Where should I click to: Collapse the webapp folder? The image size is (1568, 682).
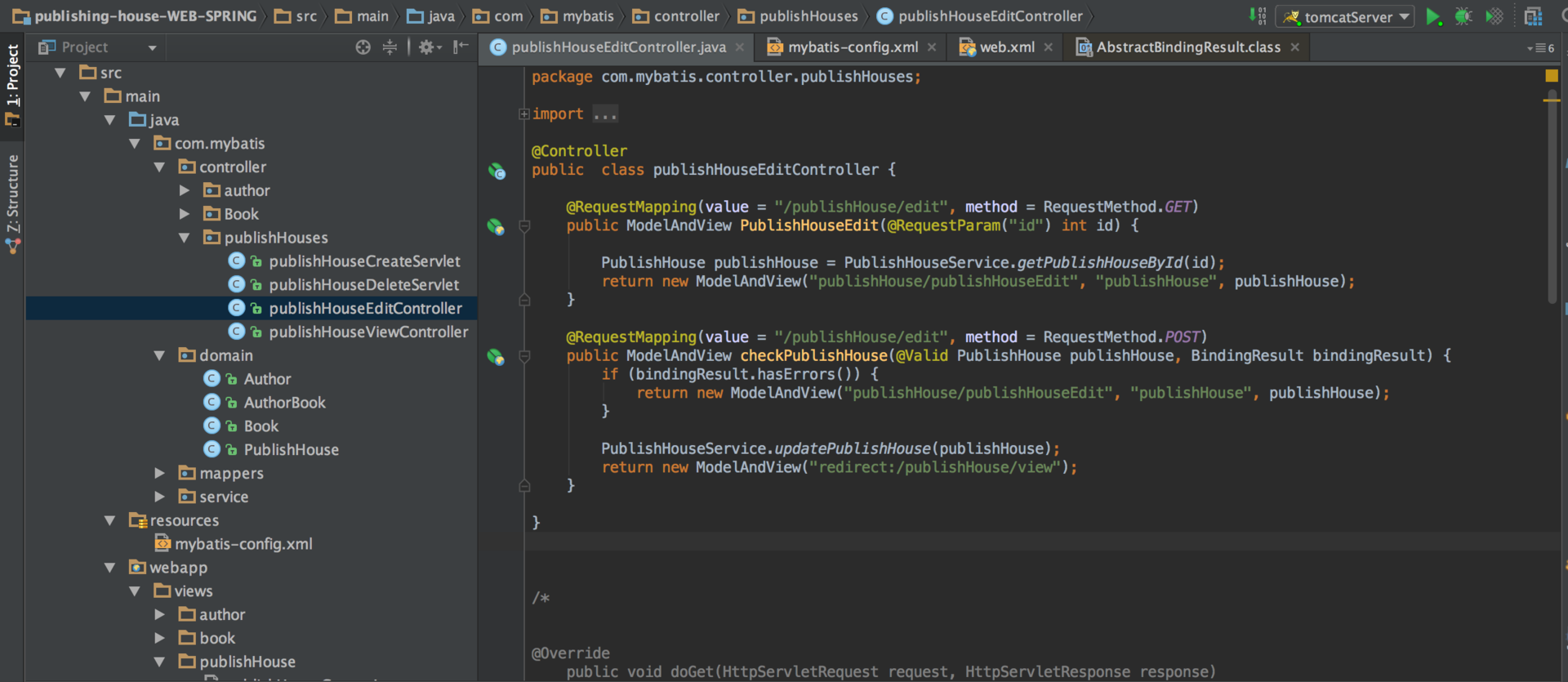(109, 568)
